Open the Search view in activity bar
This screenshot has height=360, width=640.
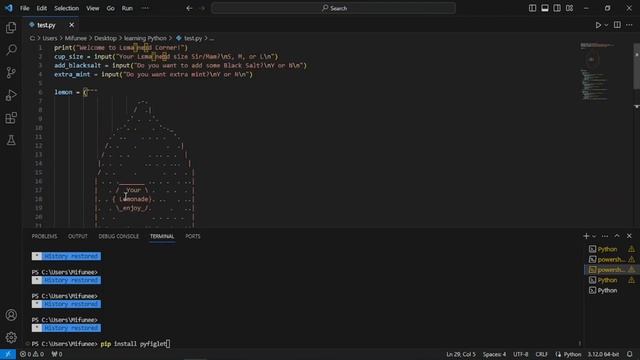(x=11, y=50)
